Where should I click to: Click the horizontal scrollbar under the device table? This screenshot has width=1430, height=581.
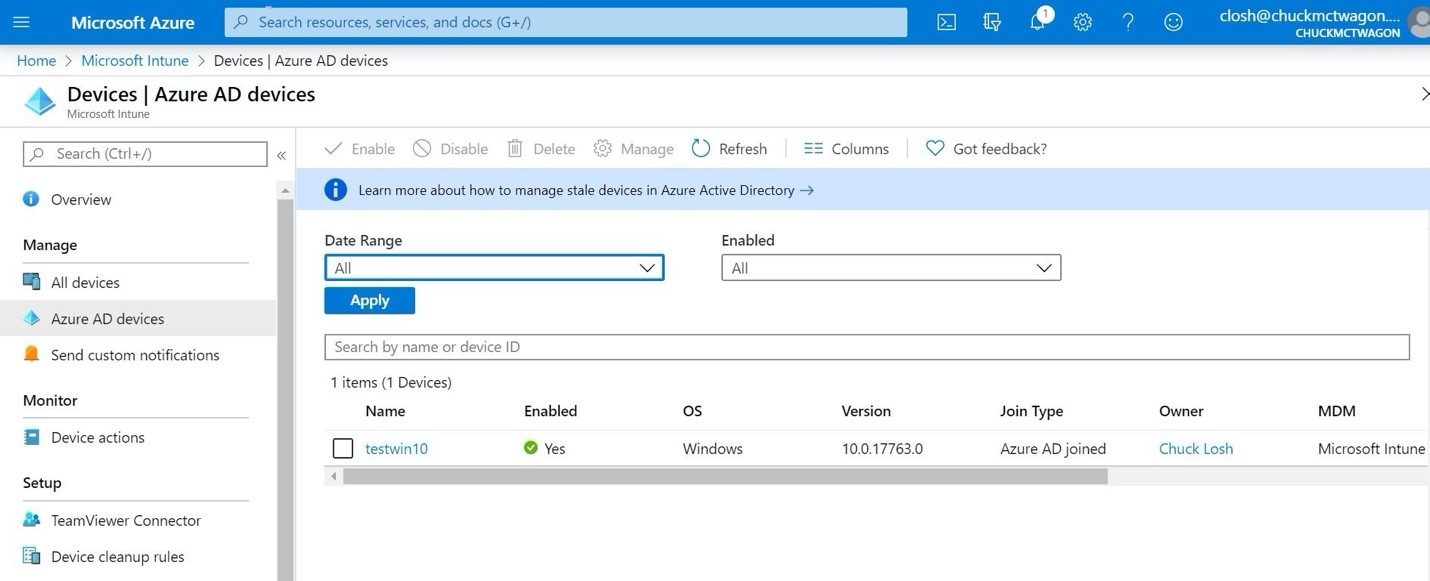725,477
